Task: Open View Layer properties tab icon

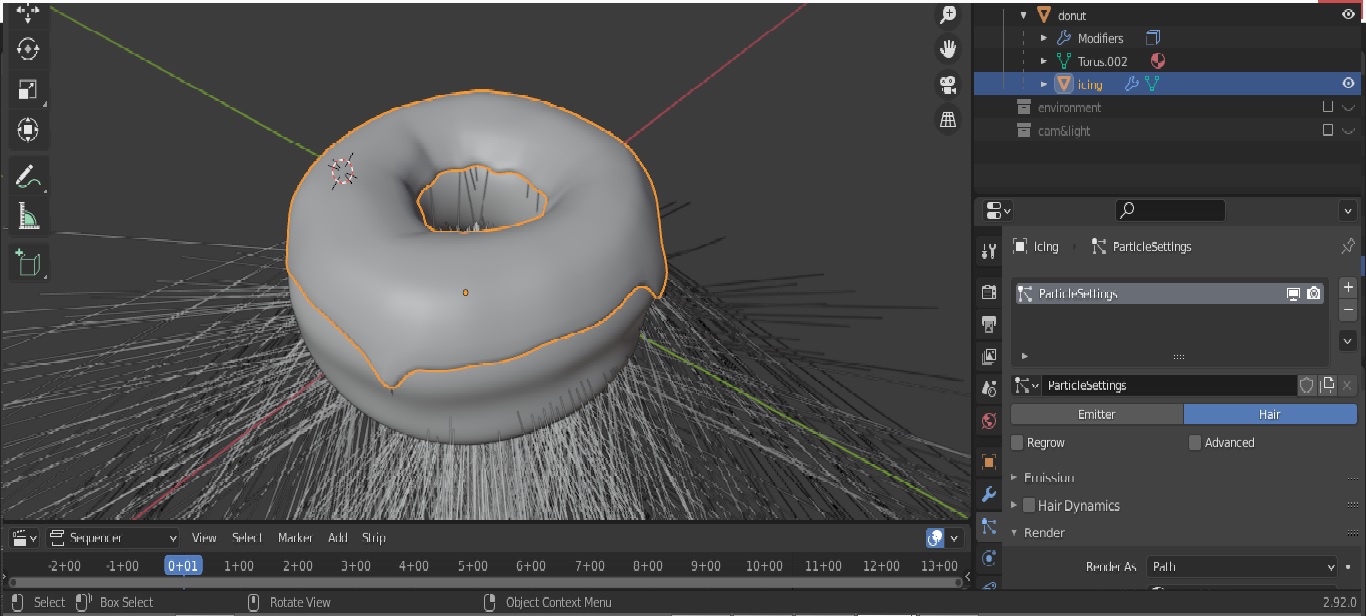Action: tap(989, 357)
